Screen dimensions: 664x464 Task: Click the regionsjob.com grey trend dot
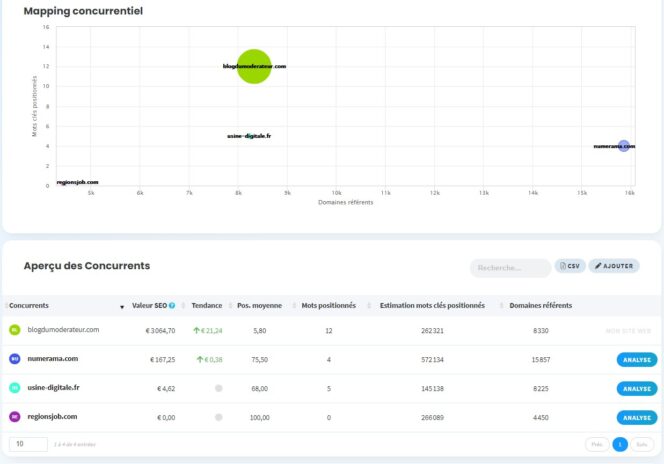tap(219, 417)
